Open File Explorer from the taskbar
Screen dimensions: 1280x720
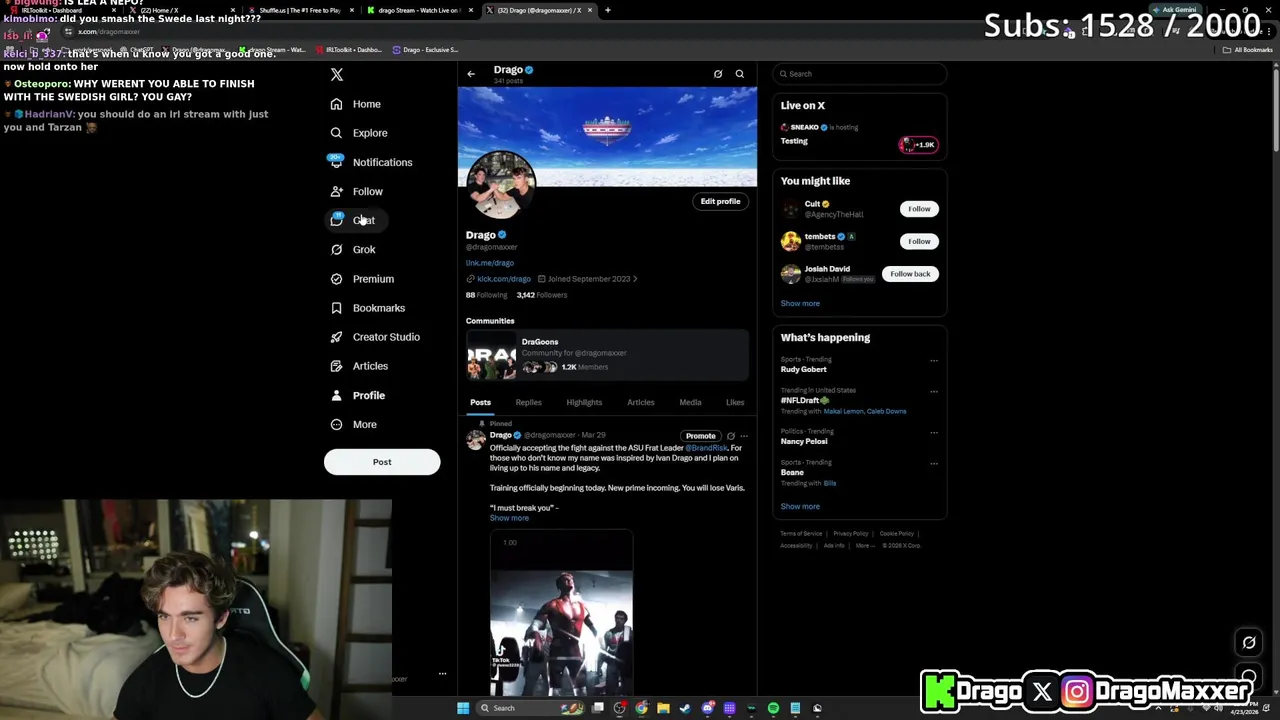[663, 708]
